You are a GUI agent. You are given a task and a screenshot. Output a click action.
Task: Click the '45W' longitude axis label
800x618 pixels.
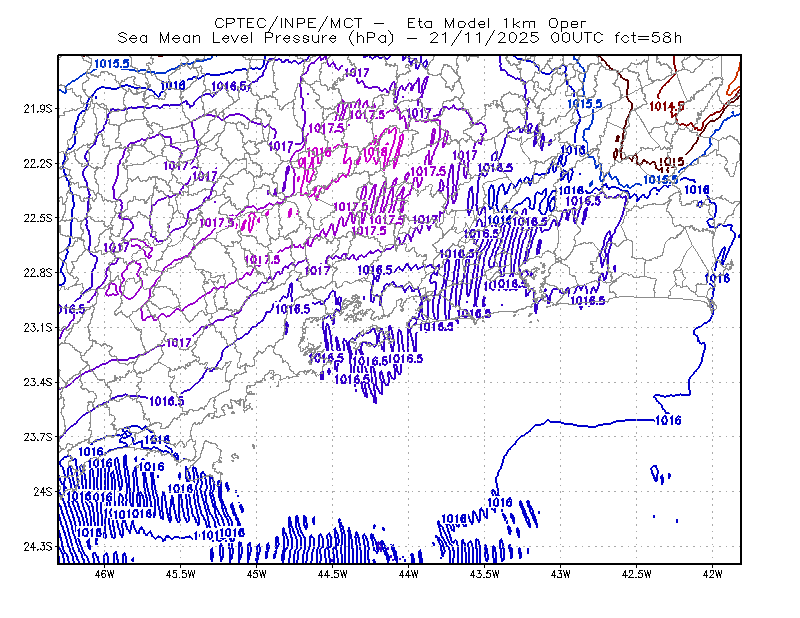tap(257, 574)
